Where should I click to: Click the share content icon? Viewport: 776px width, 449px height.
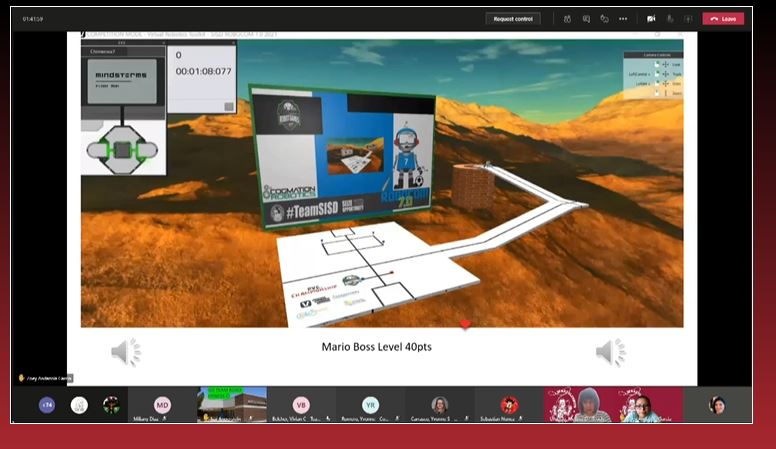pyautogui.click(x=688, y=19)
